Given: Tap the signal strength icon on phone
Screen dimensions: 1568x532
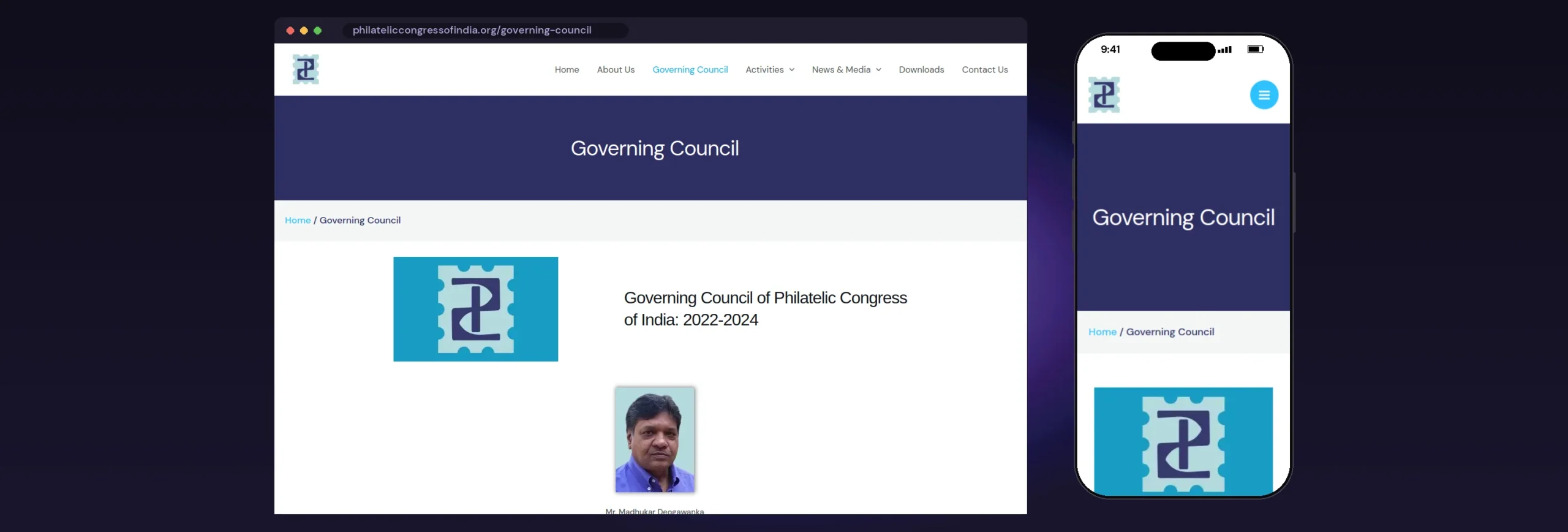Looking at the screenshot, I should [x=1224, y=50].
